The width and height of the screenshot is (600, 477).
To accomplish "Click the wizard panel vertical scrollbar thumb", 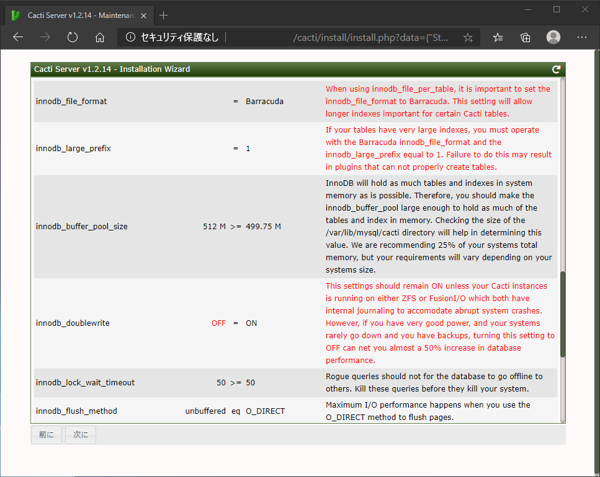I will pyautogui.click(x=562, y=314).
